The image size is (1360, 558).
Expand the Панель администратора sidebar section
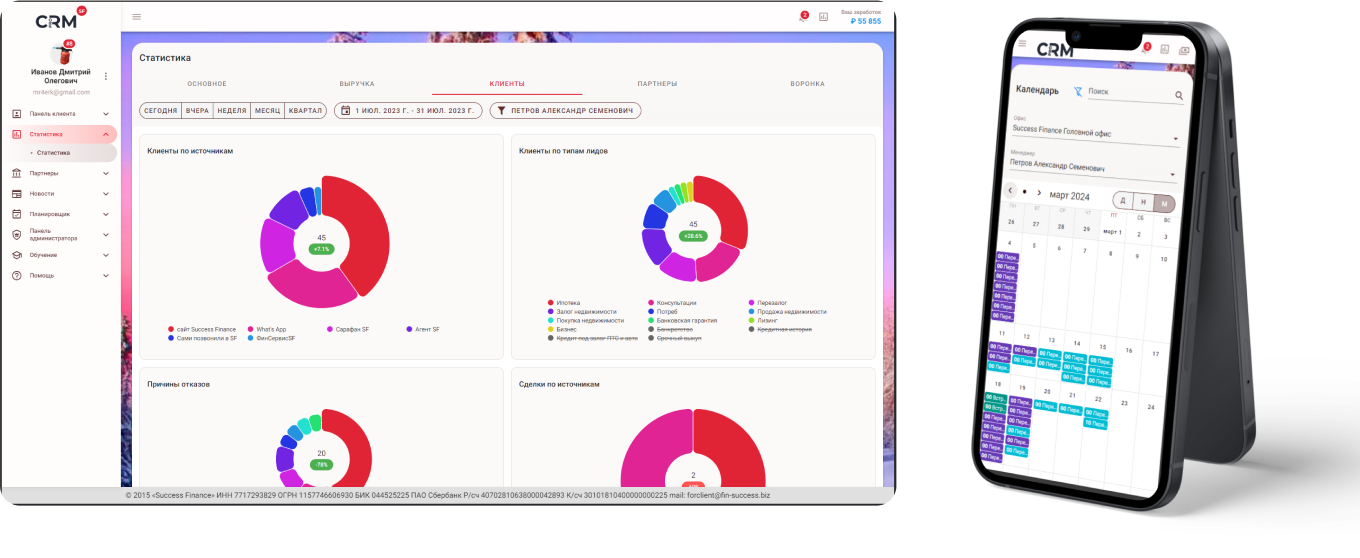tap(106, 234)
